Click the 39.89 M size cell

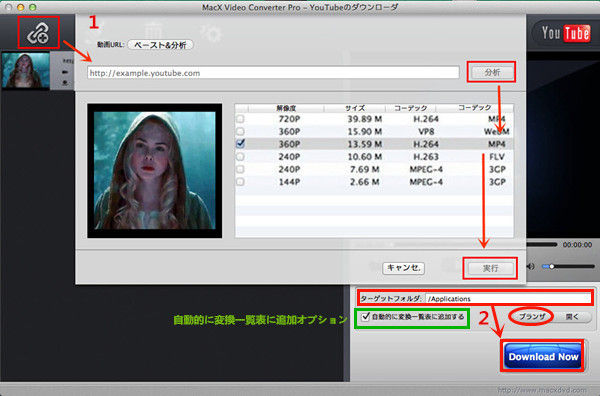point(365,119)
